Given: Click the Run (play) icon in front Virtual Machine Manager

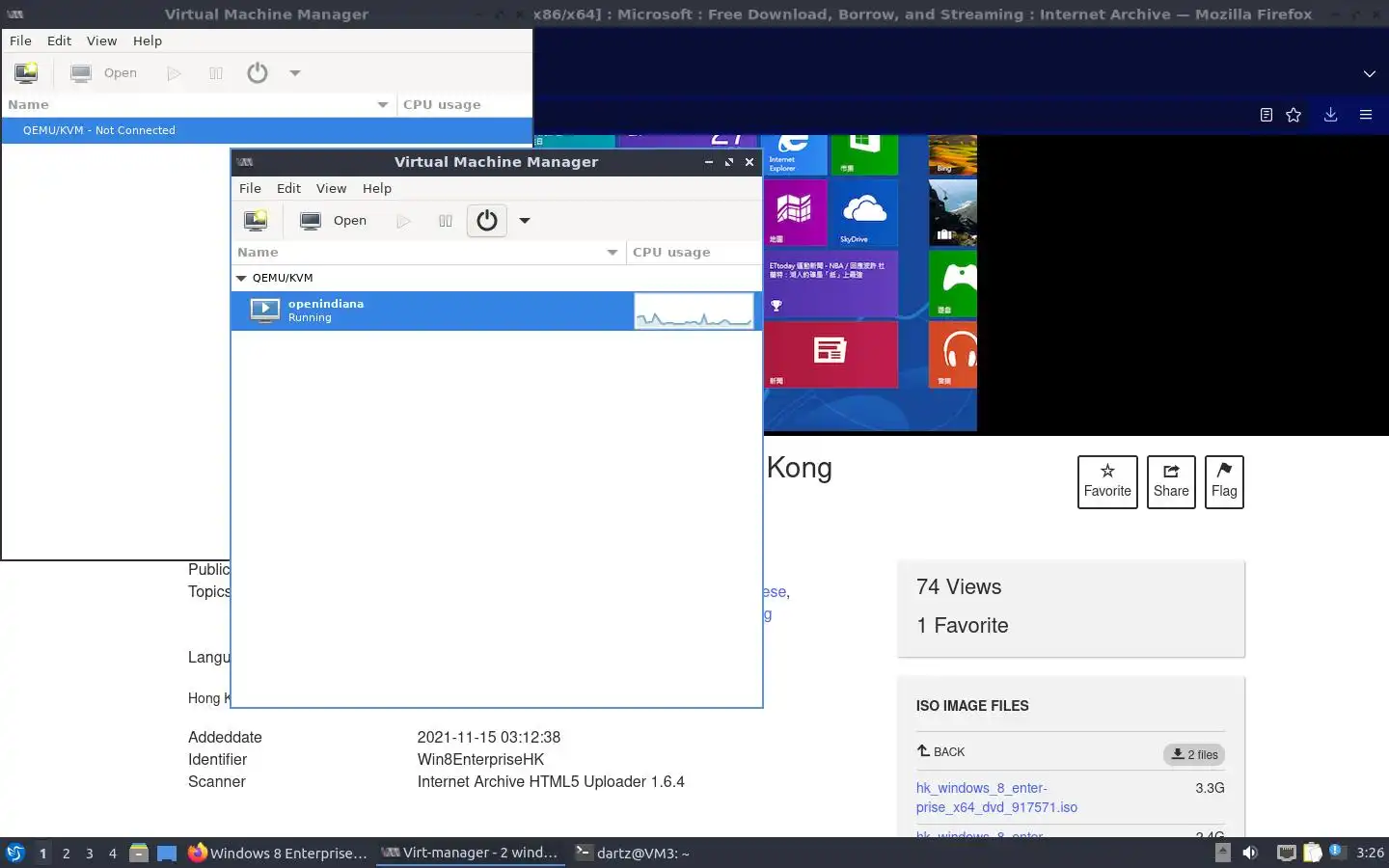Looking at the screenshot, I should click(x=403, y=221).
